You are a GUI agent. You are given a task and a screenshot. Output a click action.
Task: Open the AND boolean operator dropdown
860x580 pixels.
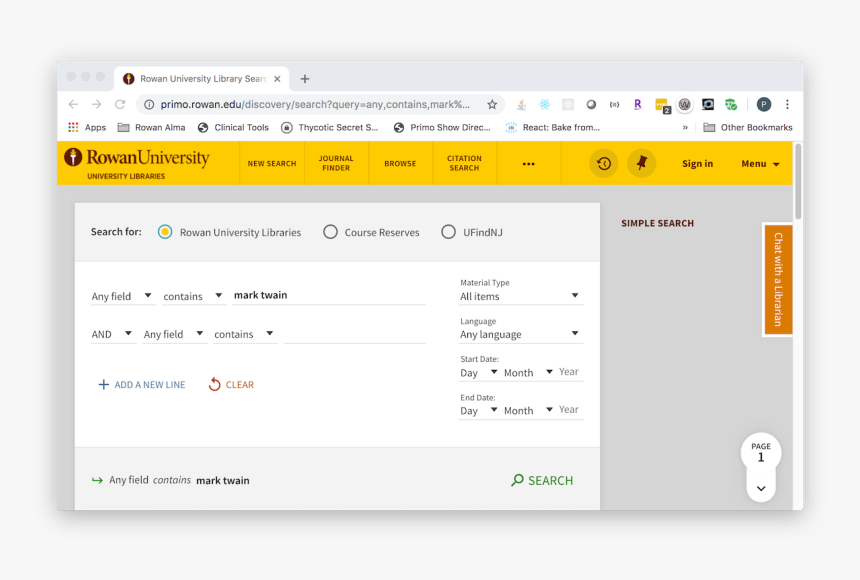[x=112, y=334]
